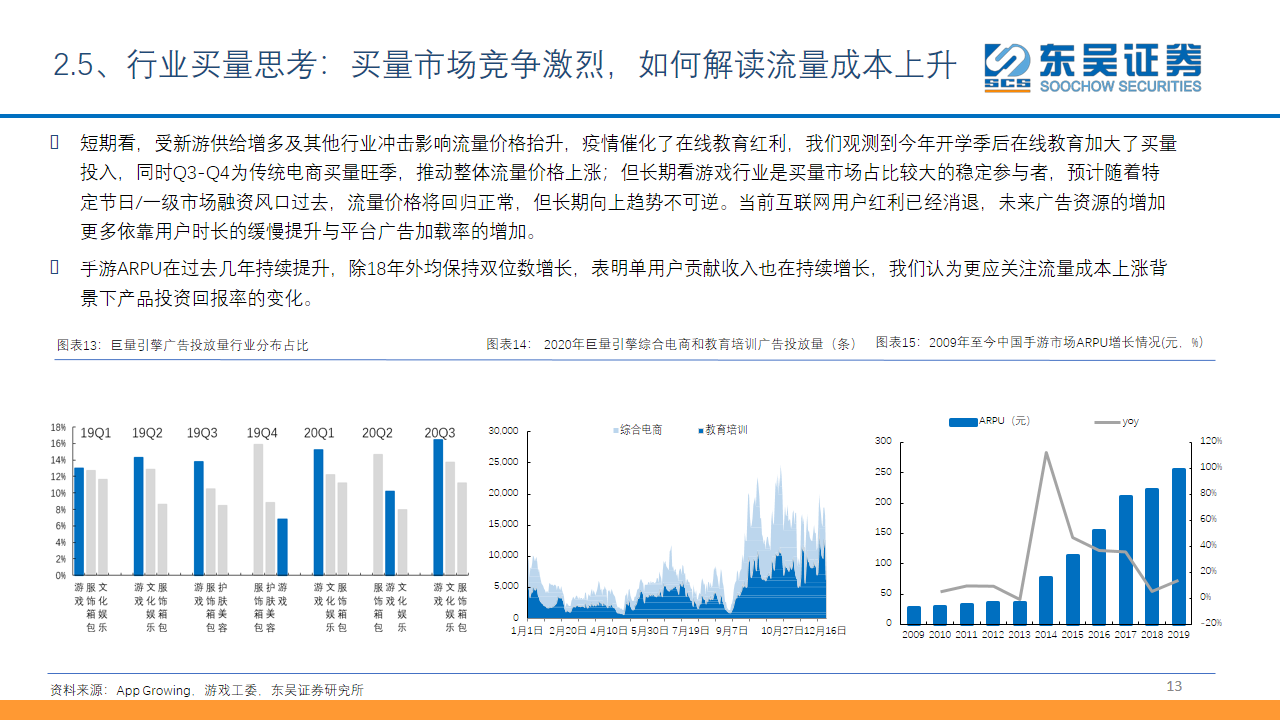1280x720 pixels.
Task: Click the yoy legend line marker
Action: [1108, 422]
